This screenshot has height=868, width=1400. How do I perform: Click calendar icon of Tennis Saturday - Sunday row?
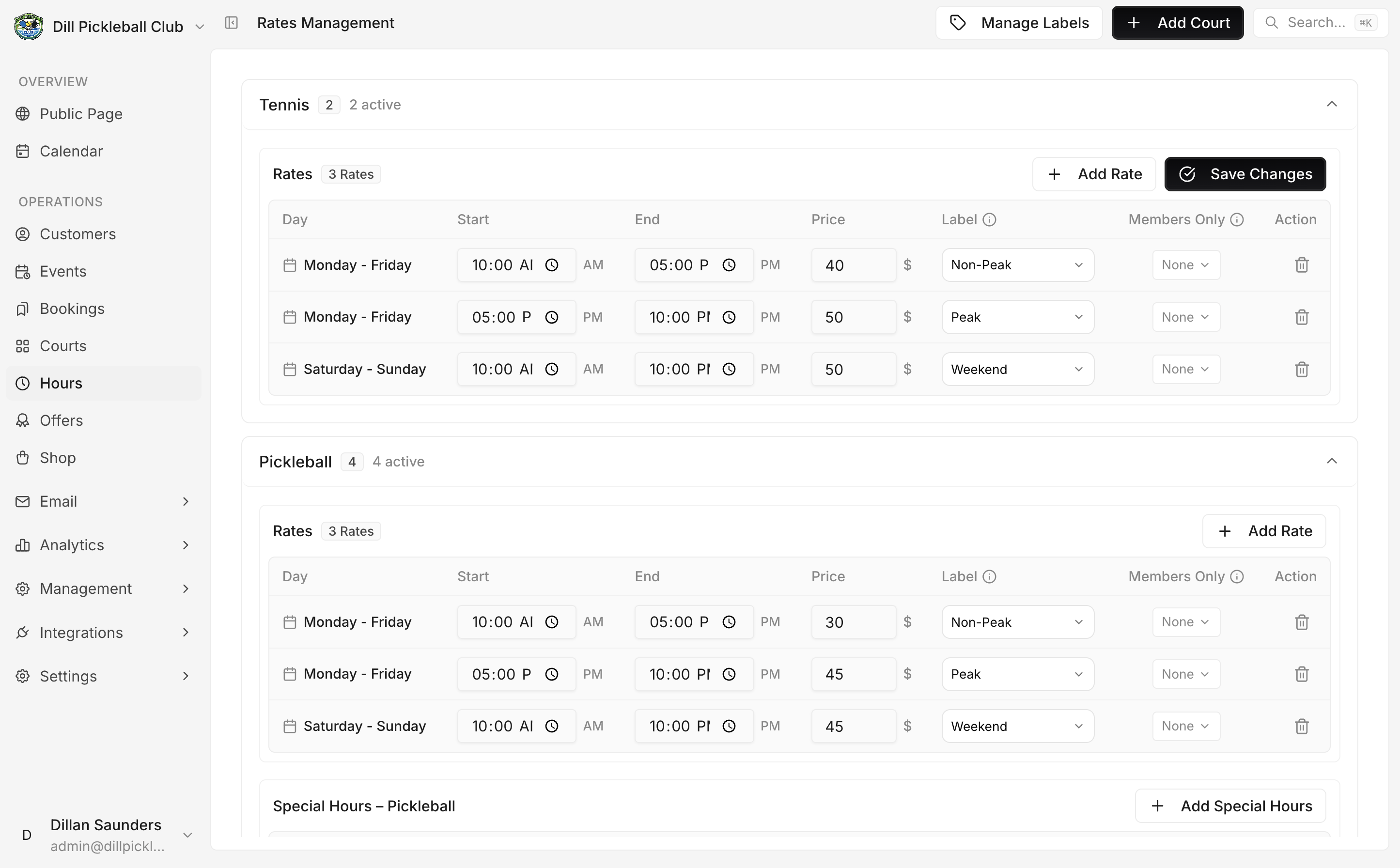290,369
